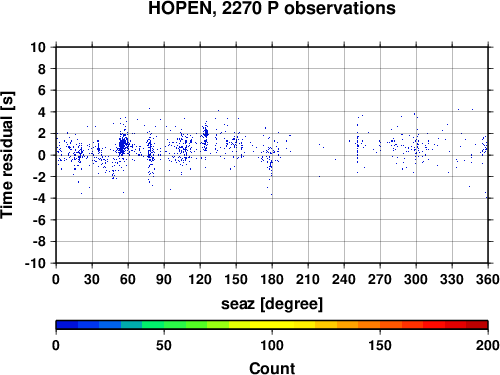Screen dimensions: 500x375
Task: Click the y-axis tick label 10
Action: pyautogui.click(x=38, y=47)
